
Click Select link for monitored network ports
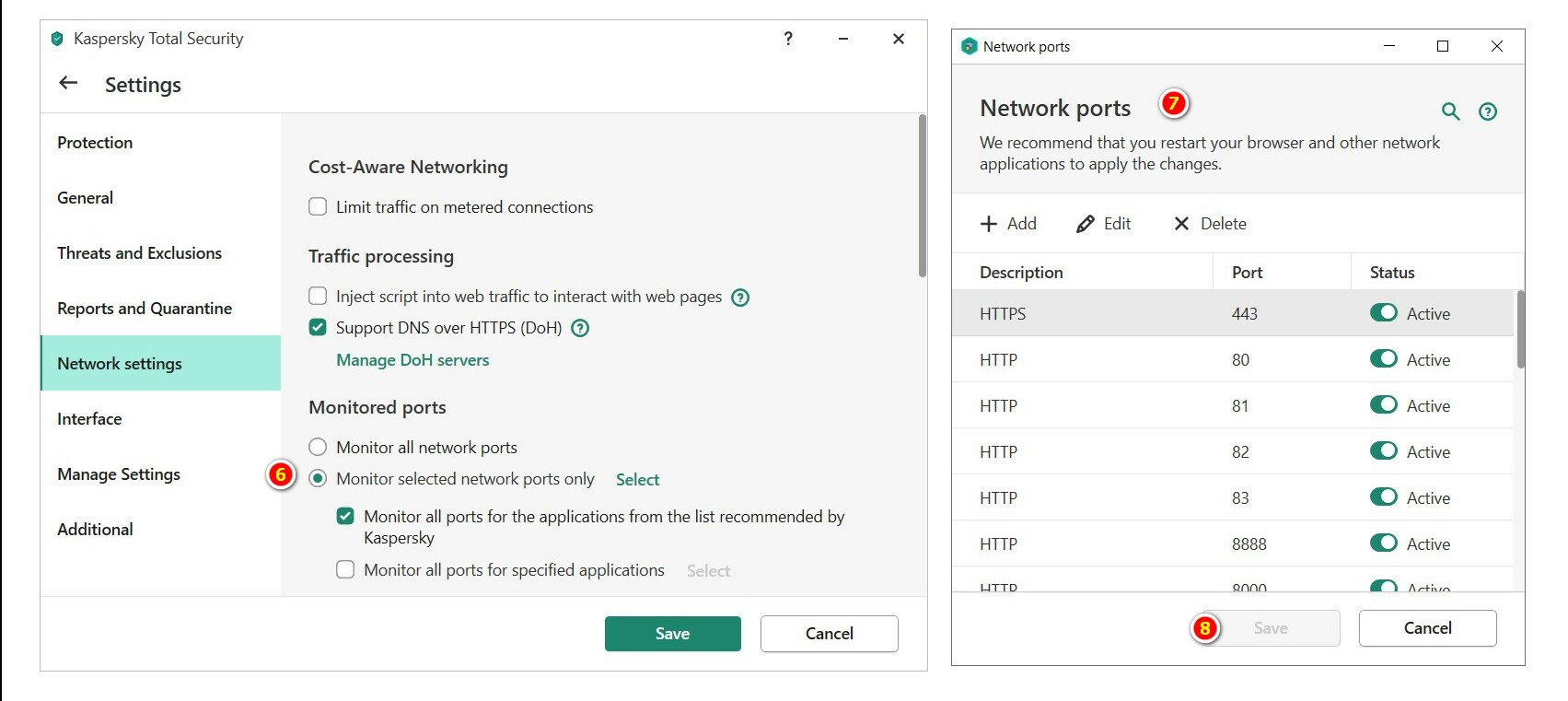637,480
